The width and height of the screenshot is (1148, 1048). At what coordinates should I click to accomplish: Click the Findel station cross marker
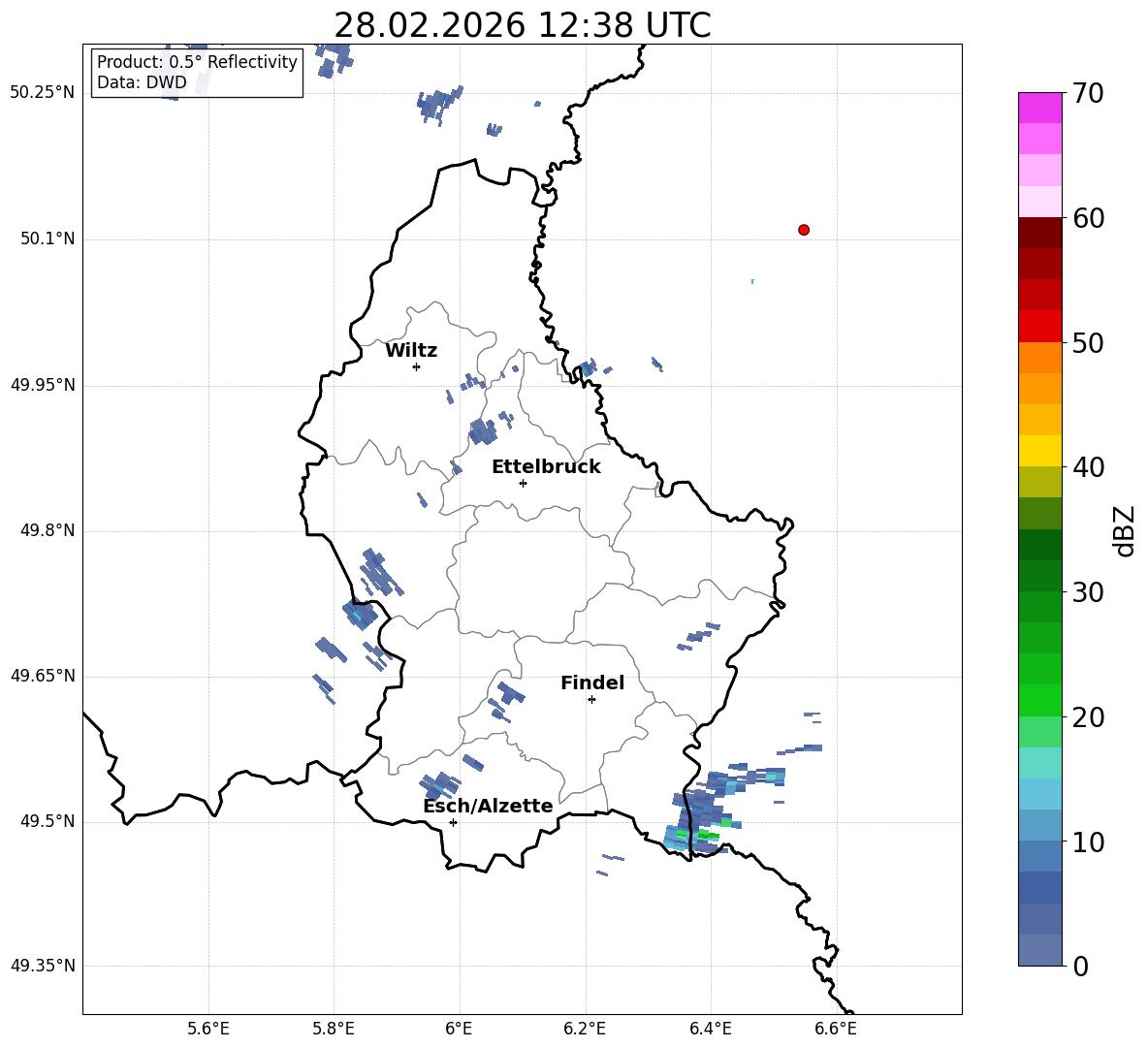pyautogui.click(x=591, y=700)
